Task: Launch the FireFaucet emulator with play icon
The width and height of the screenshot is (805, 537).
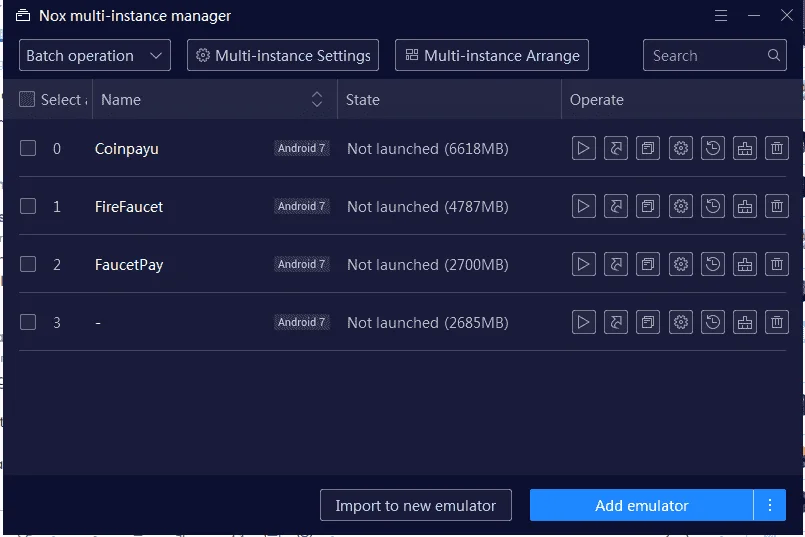Action: [x=584, y=206]
